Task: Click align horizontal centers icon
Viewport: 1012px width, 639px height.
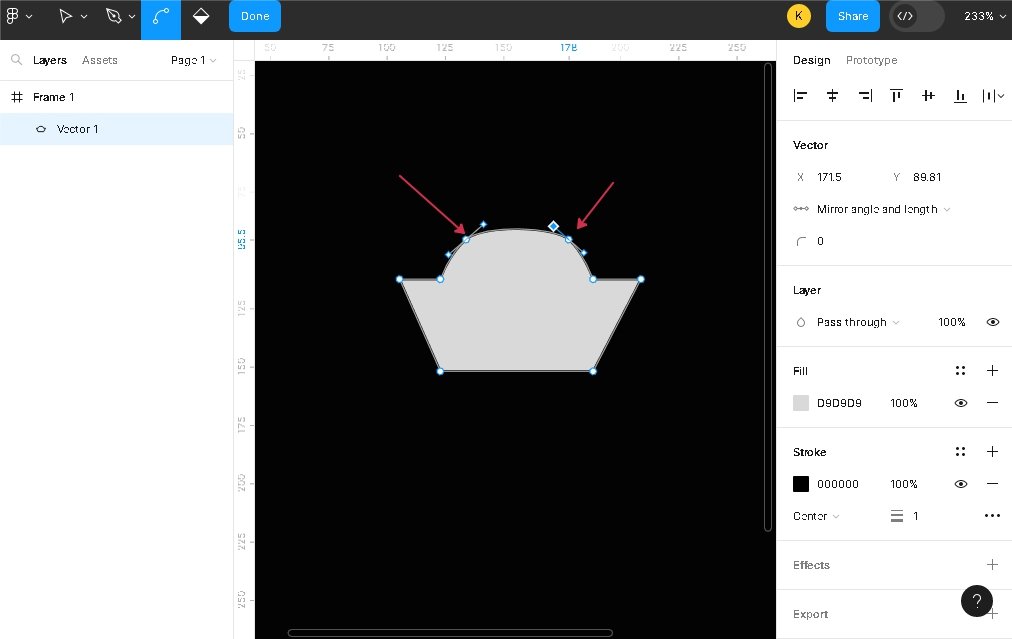Action: (832, 96)
